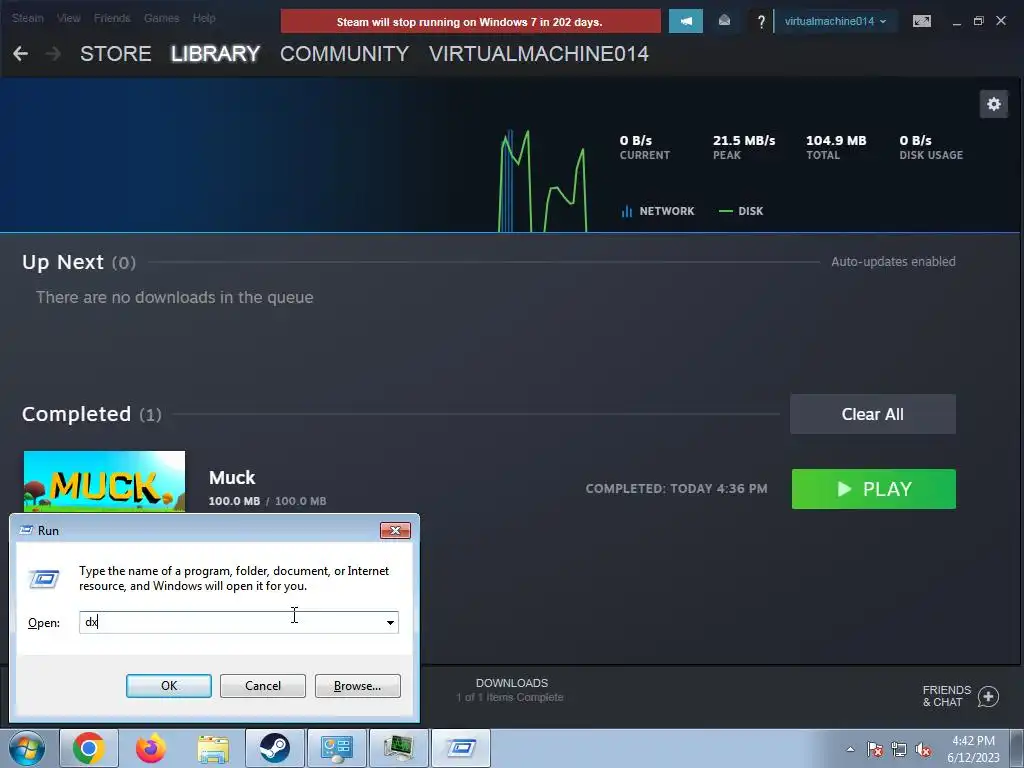Open the Friends menu
Image resolution: width=1024 pixels, height=768 pixels.
click(x=112, y=18)
